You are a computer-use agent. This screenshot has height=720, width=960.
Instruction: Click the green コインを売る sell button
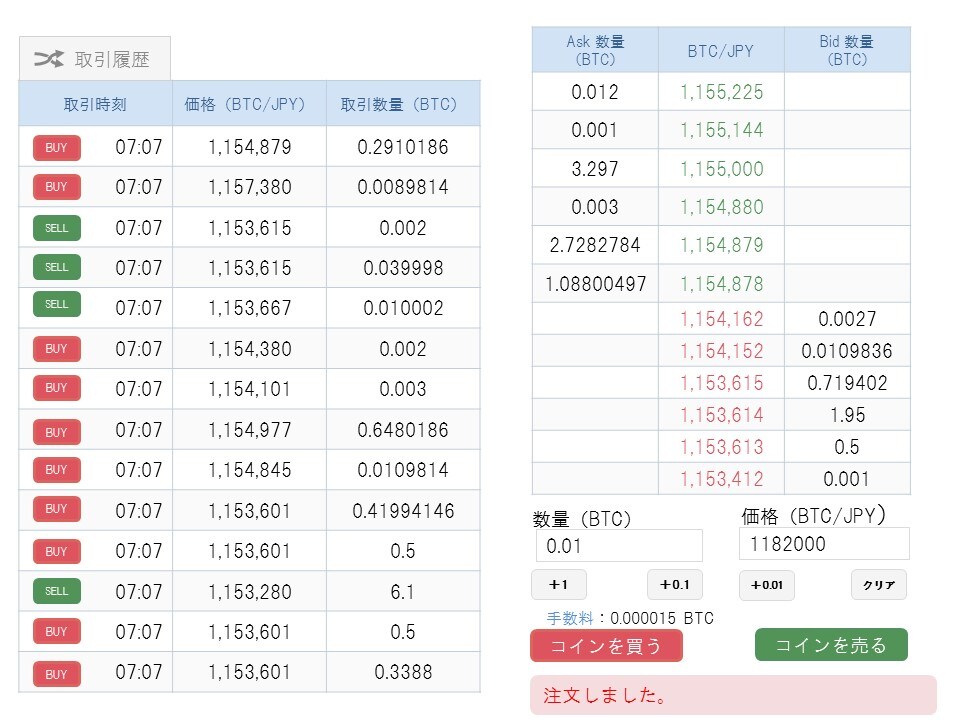click(x=831, y=645)
